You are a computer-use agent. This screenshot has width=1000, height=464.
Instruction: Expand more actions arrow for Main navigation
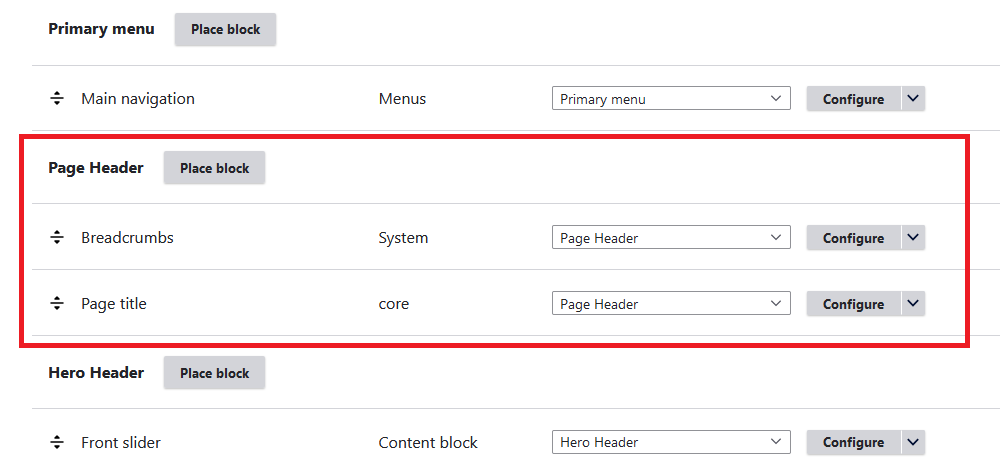tap(914, 99)
